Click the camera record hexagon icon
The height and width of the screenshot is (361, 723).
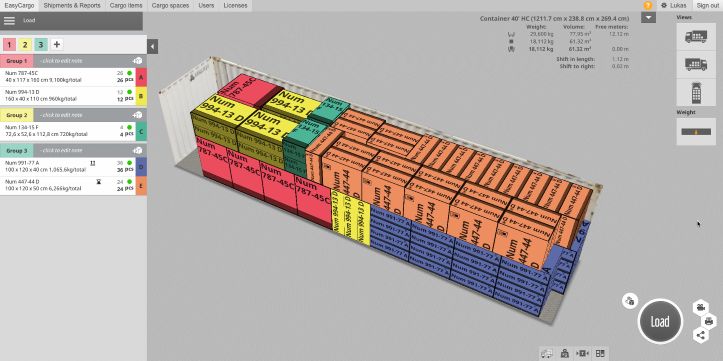[700, 307]
